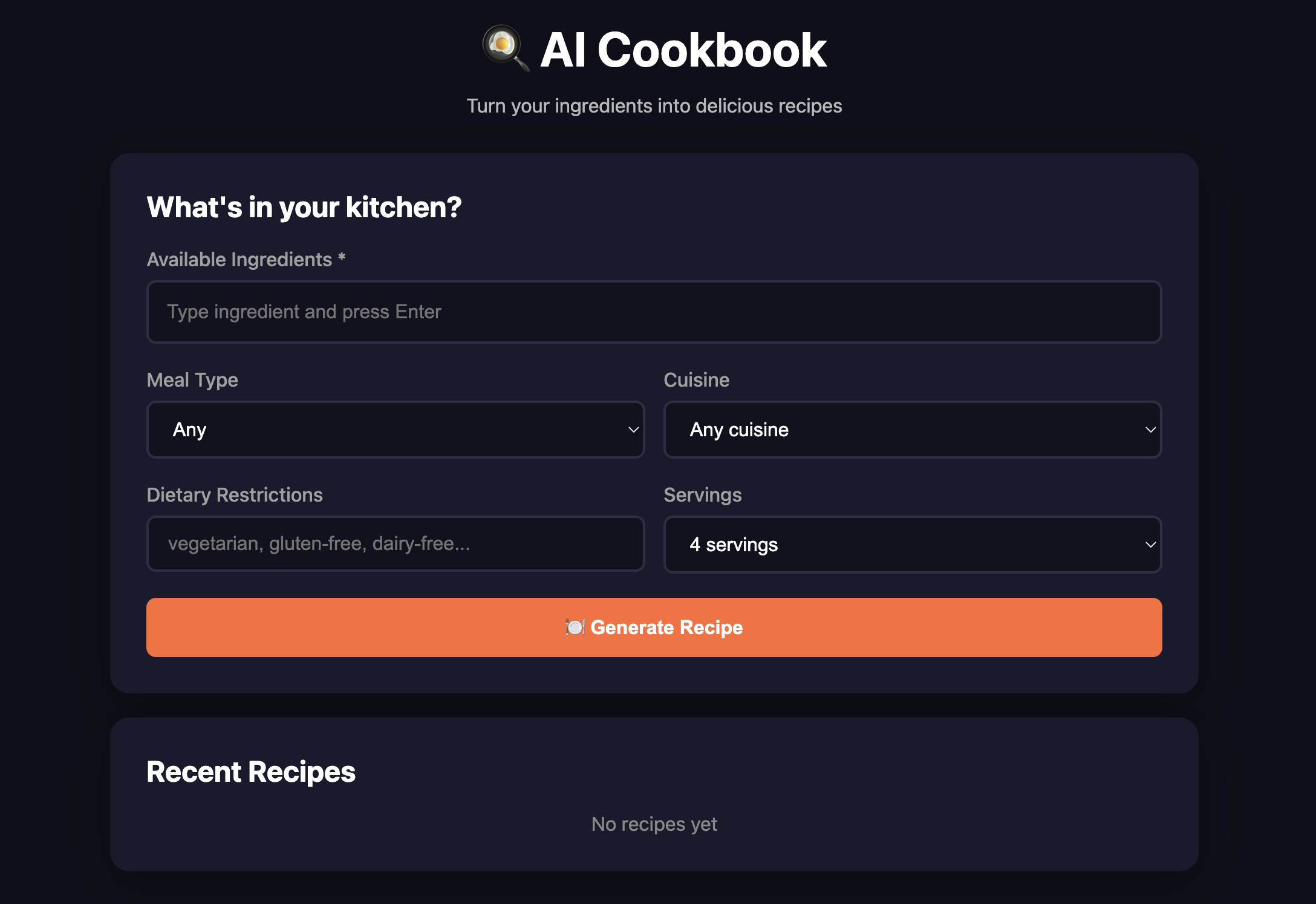Click the Cuisine label
This screenshot has height=904, width=1316.
(x=696, y=380)
